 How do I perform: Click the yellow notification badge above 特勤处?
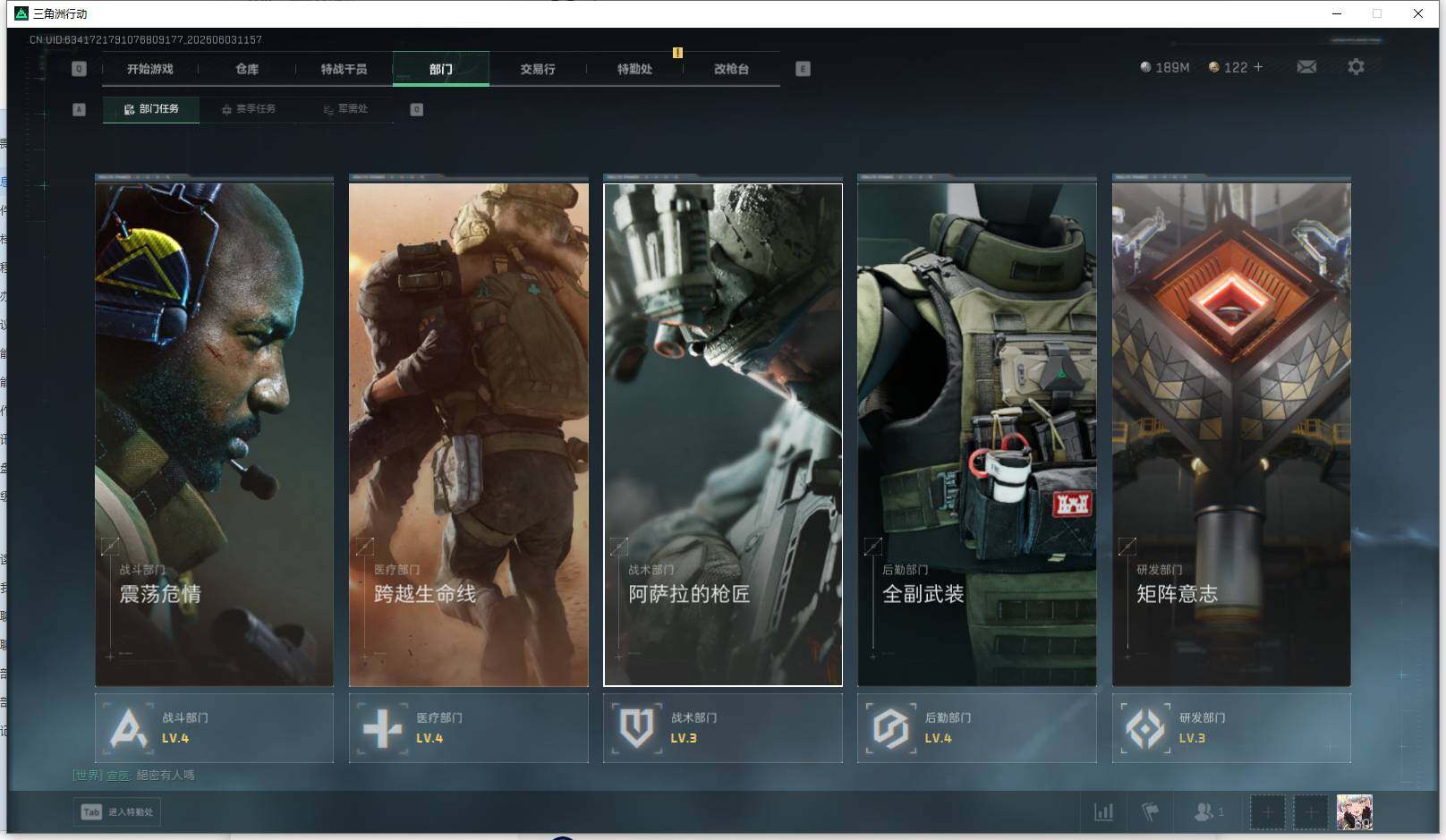(x=677, y=53)
